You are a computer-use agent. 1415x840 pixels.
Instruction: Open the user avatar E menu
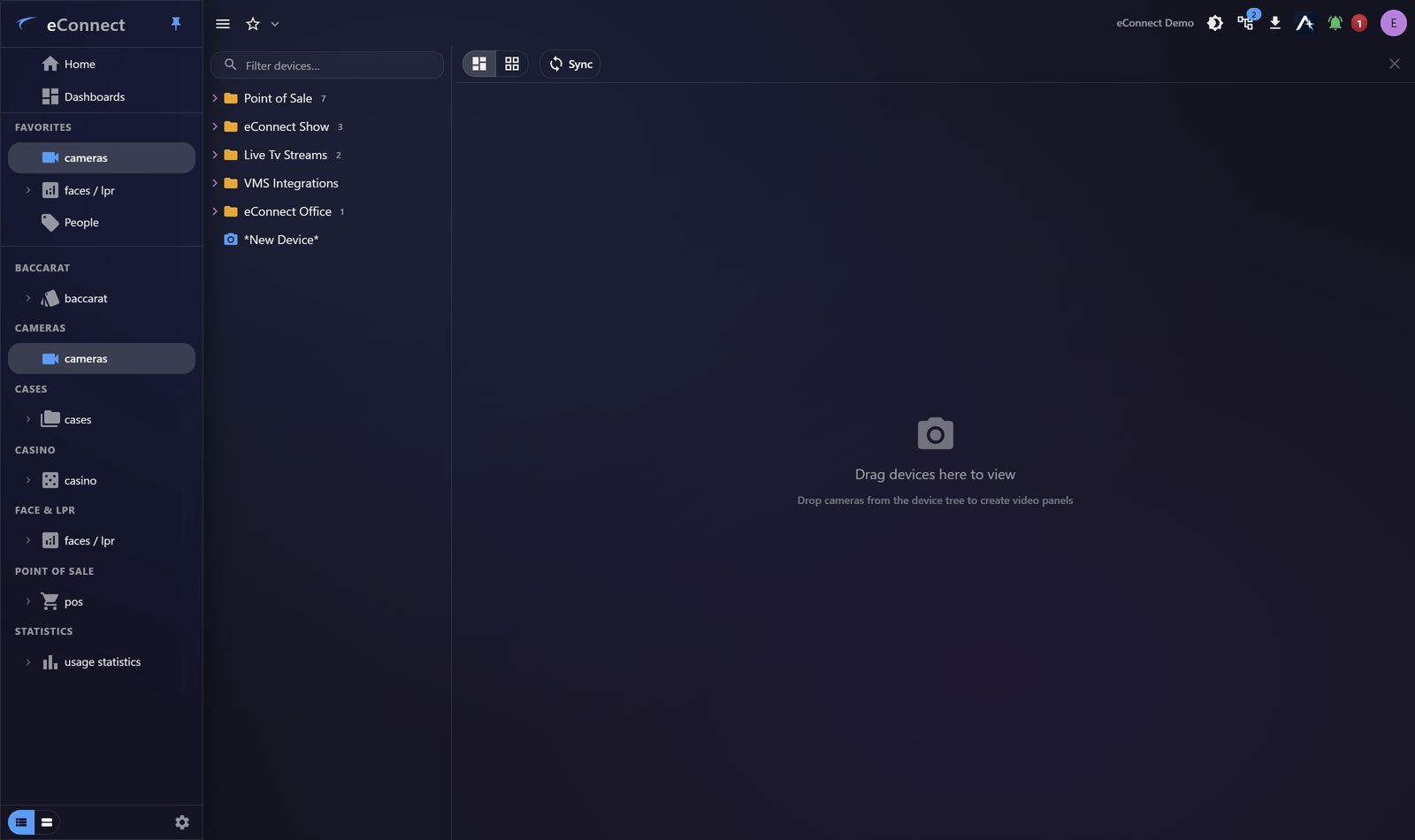coord(1394,23)
